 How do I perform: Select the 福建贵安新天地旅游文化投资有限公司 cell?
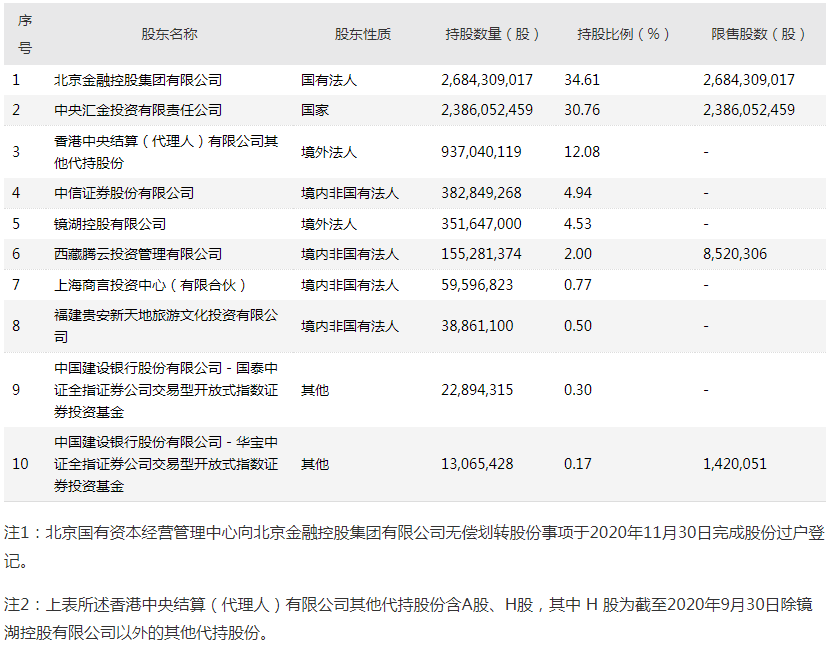(166, 326)
